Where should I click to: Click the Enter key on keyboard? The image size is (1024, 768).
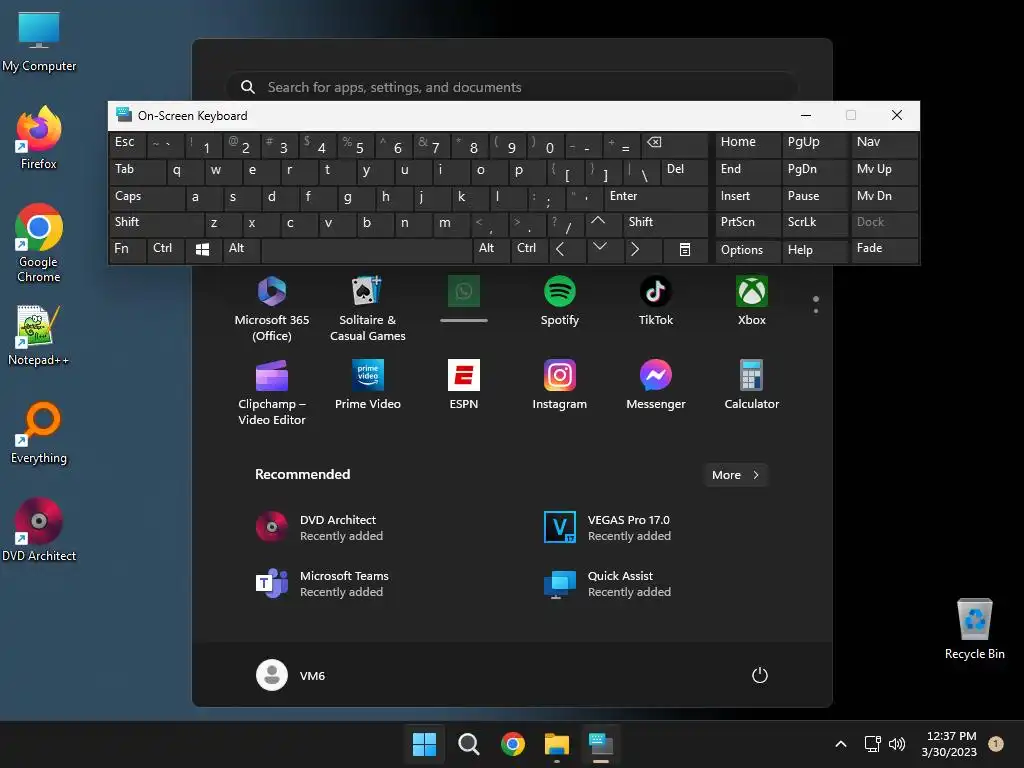pos(656,197)
